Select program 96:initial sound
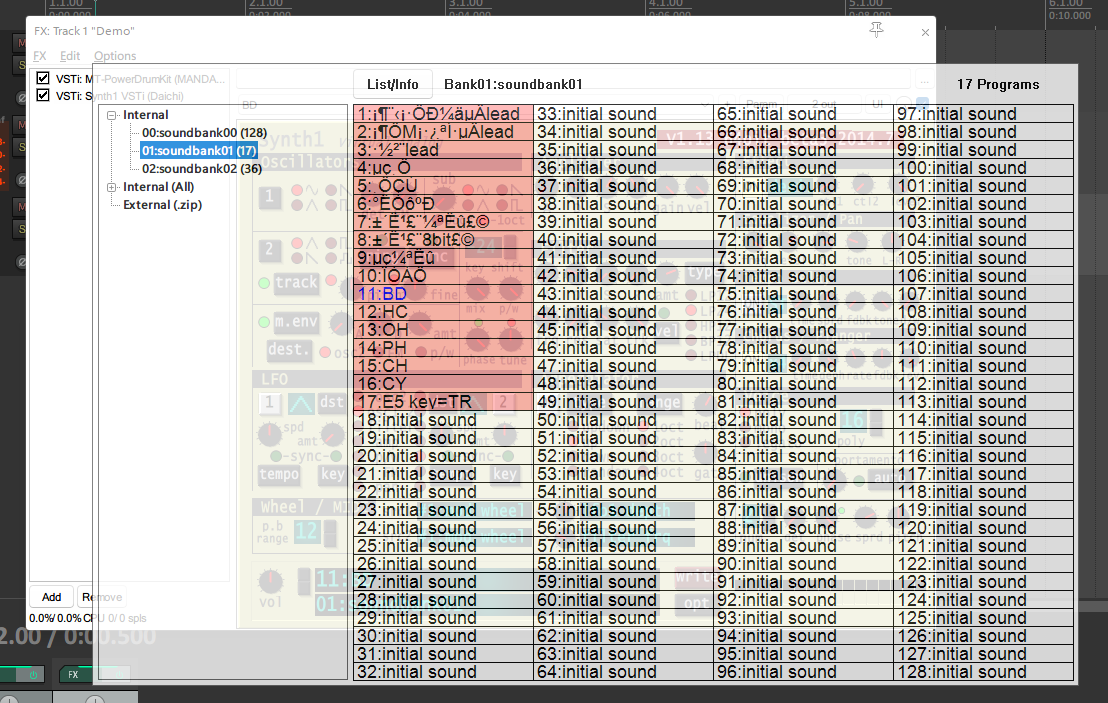The width and height of the screenshot is (1108, 703). 803,672
